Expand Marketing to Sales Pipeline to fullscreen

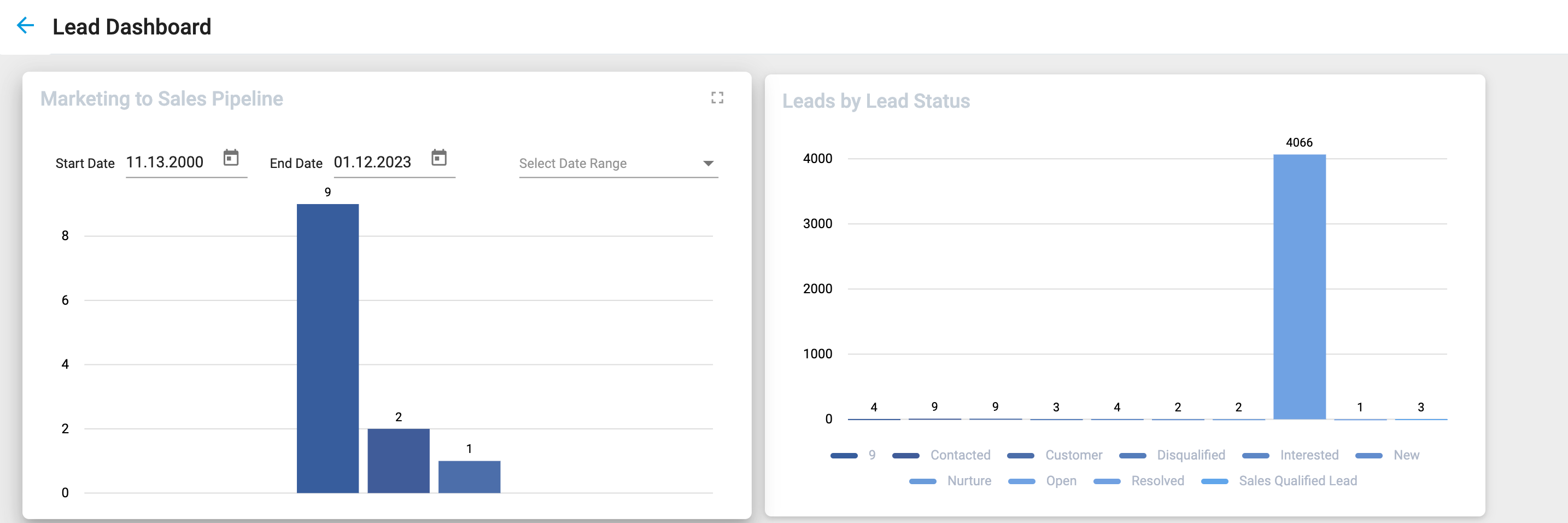click(717, 97)
